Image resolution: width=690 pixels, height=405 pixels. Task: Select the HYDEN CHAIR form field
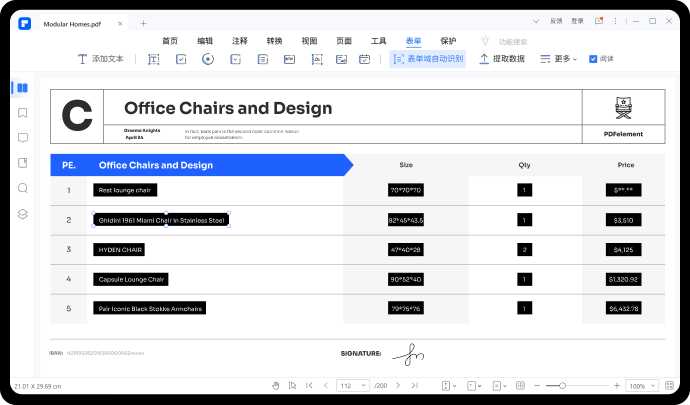pyautogui.click(x=120, y=249)
